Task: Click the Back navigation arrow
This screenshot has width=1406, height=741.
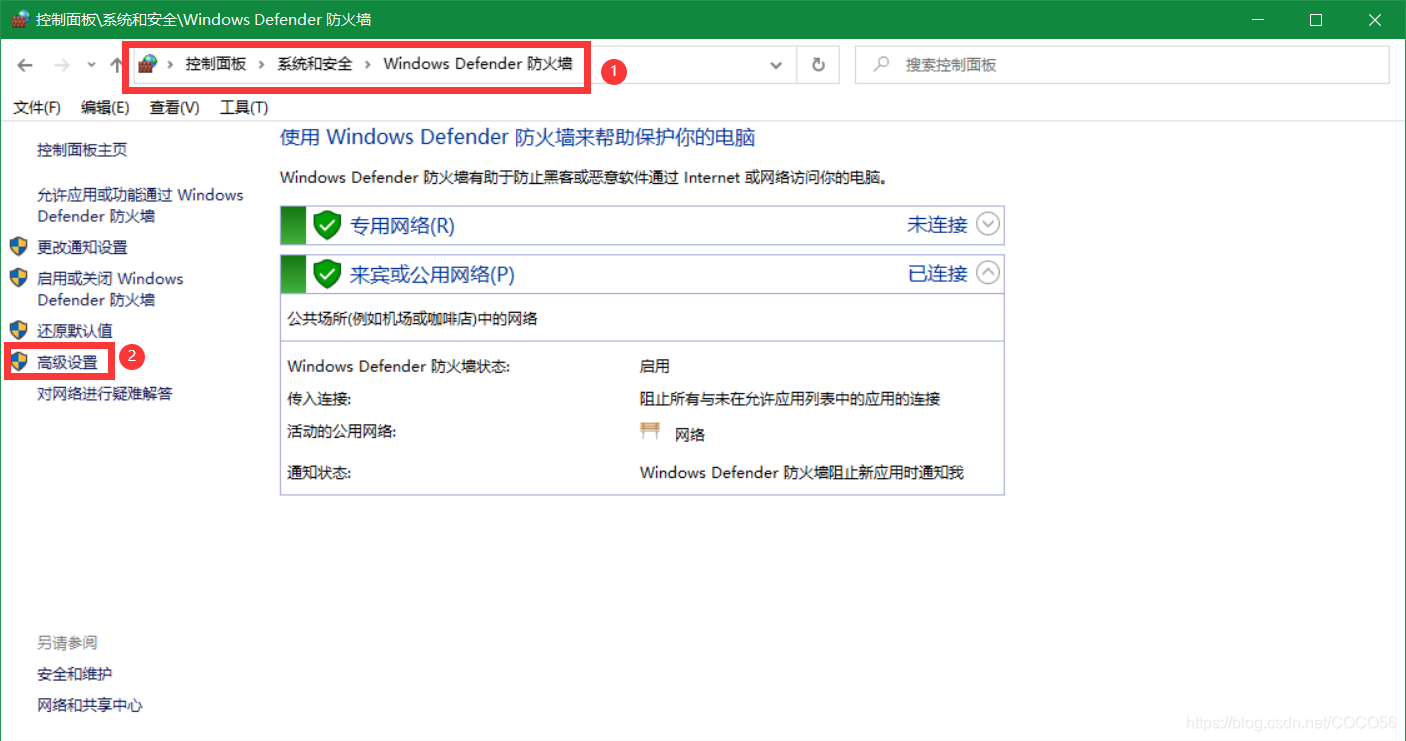Action: tap(26, 65)
